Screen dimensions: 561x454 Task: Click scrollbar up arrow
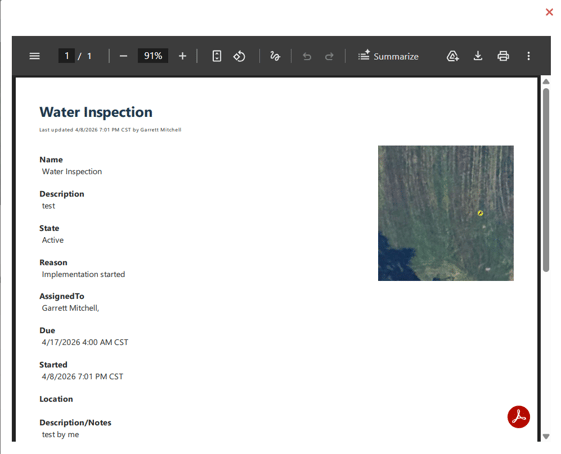[546, 82]
